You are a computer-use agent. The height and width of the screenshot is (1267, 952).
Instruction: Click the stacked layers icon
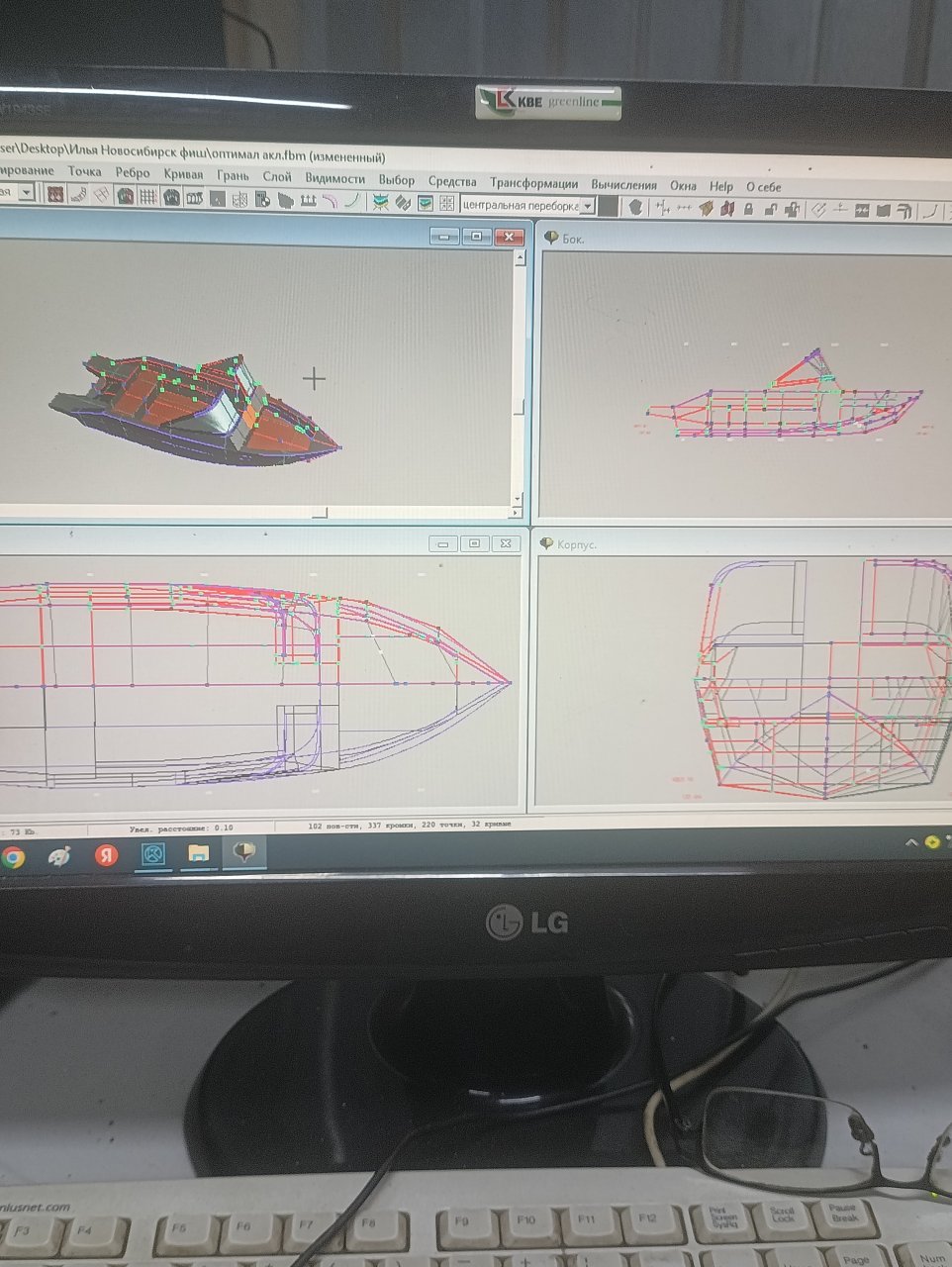pos(380,202)
